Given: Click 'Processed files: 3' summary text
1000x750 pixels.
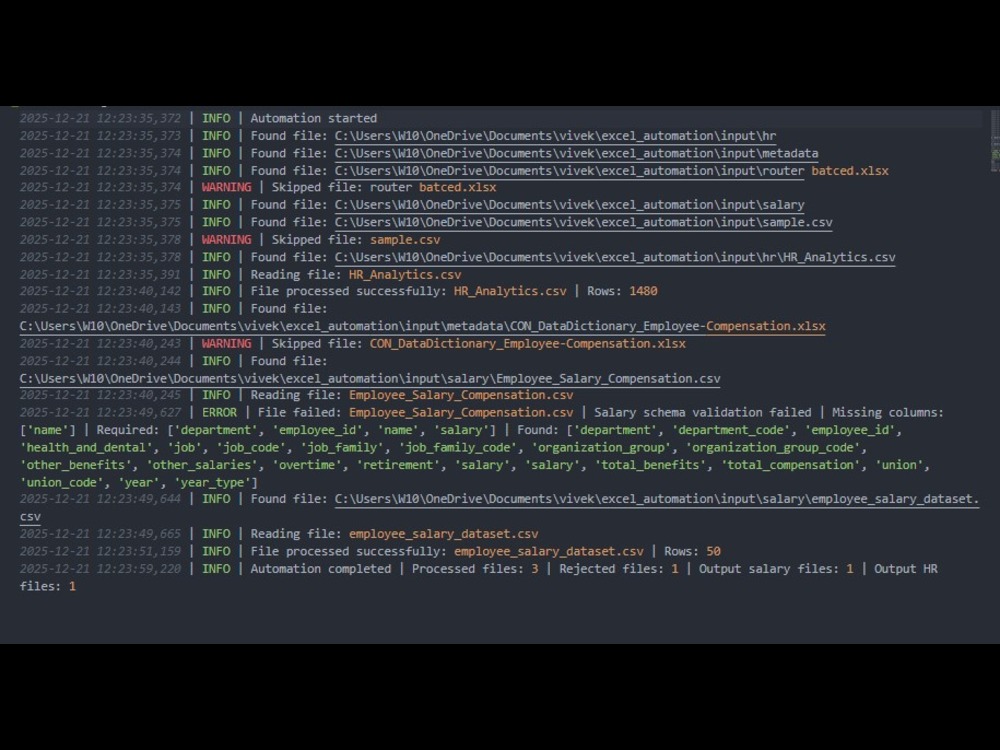Looking at the screenshot, I should [475, 569].
